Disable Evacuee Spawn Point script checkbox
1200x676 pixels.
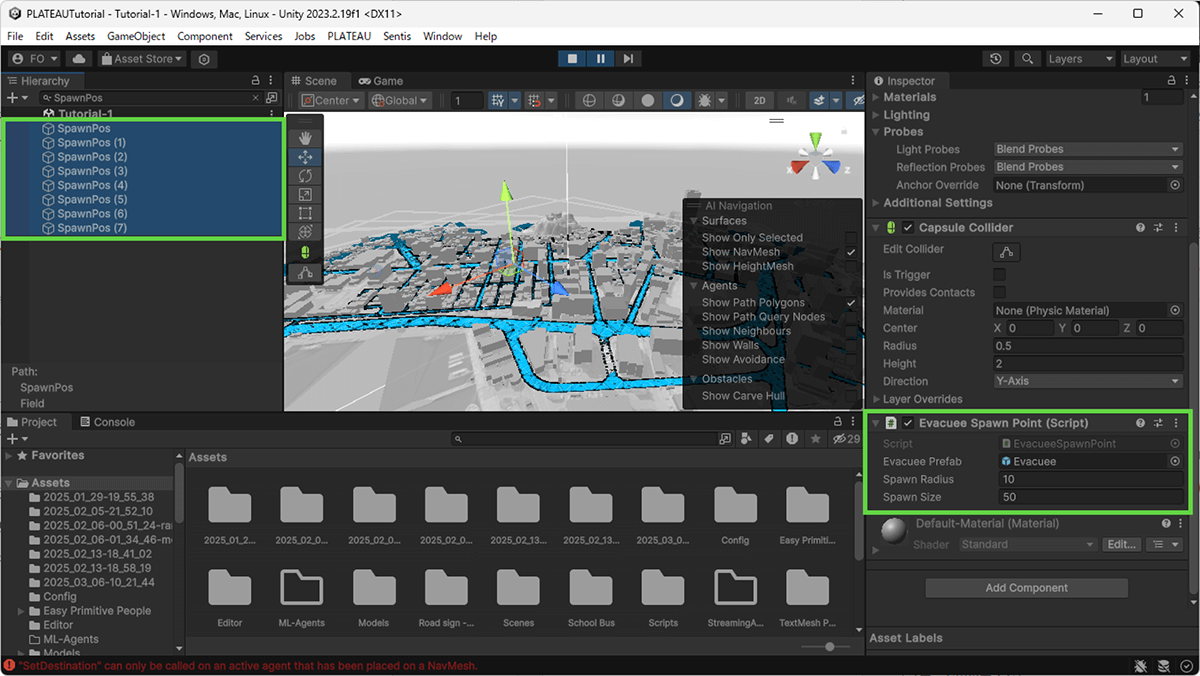908,423
